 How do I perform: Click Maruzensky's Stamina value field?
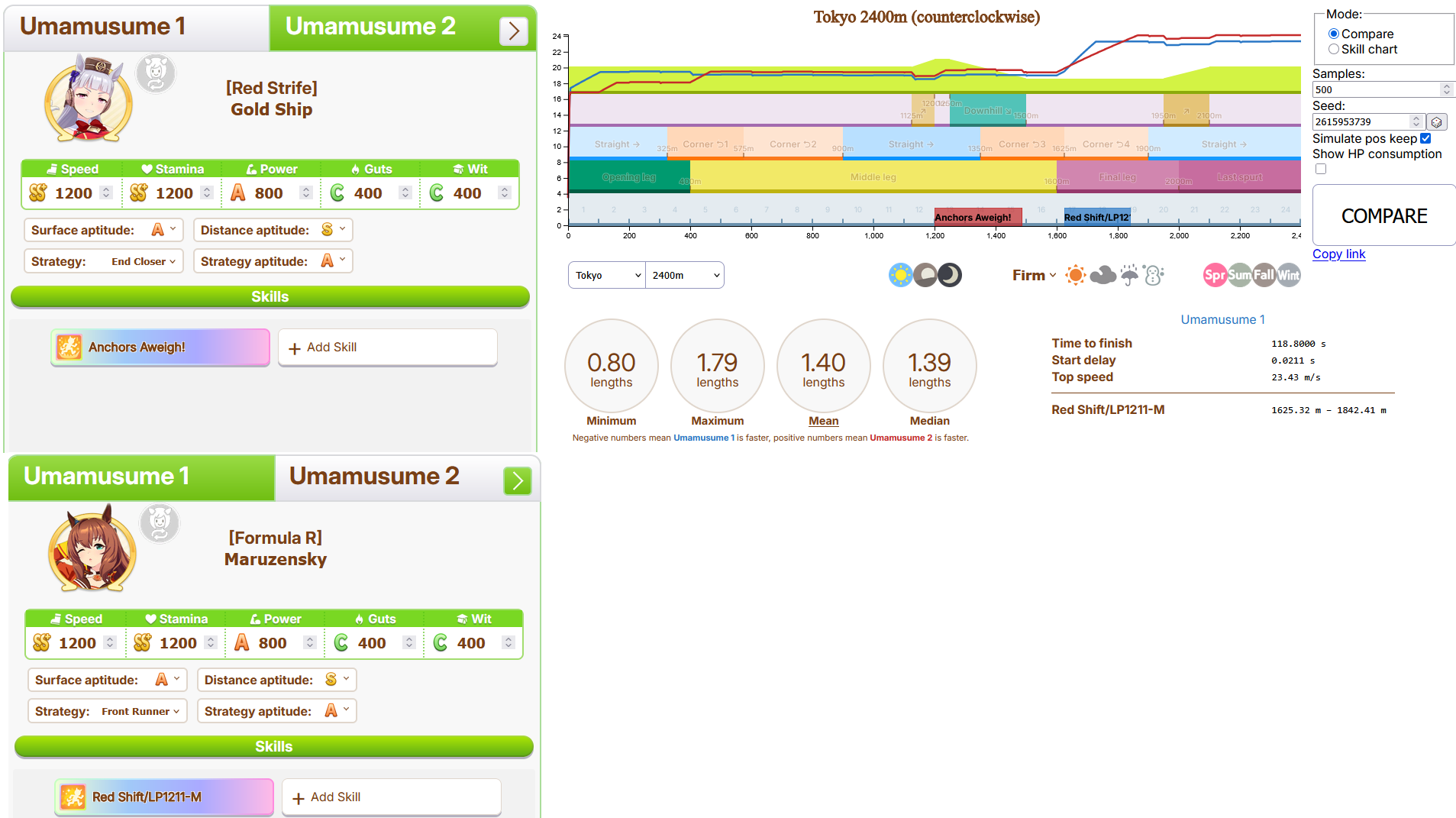point(178,643)
